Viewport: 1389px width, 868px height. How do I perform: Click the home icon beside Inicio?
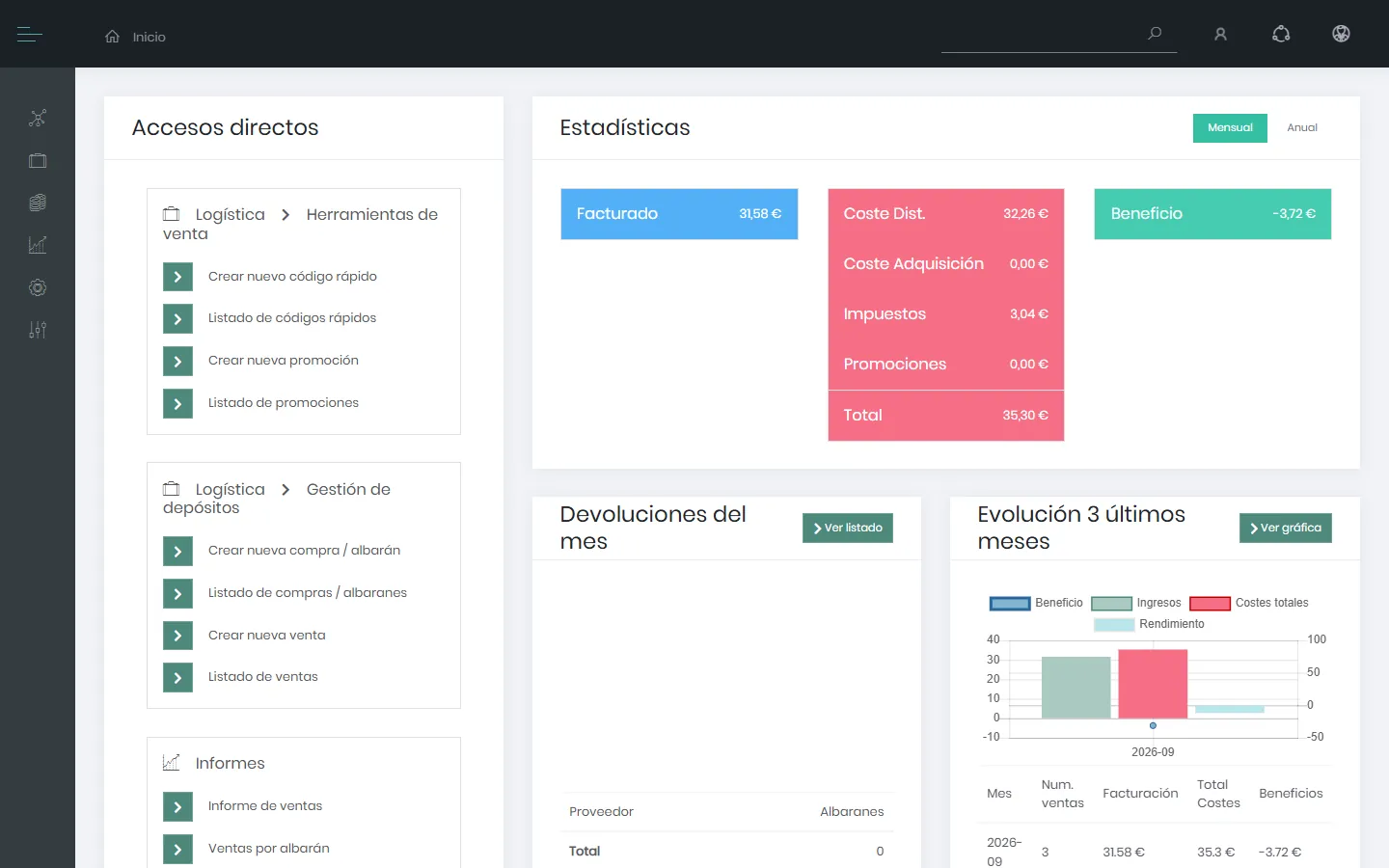[x=113, y=37]
